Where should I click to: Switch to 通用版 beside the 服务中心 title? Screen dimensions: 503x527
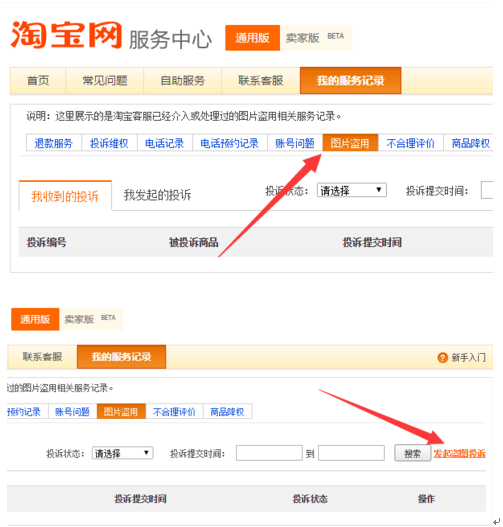(252, 38)
